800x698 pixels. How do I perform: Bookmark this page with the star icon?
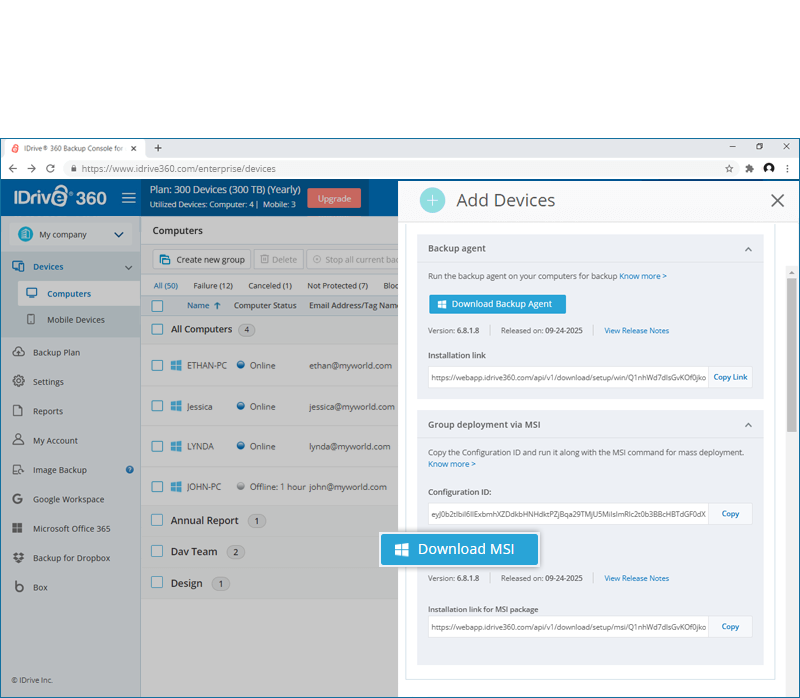coord(729,168)
